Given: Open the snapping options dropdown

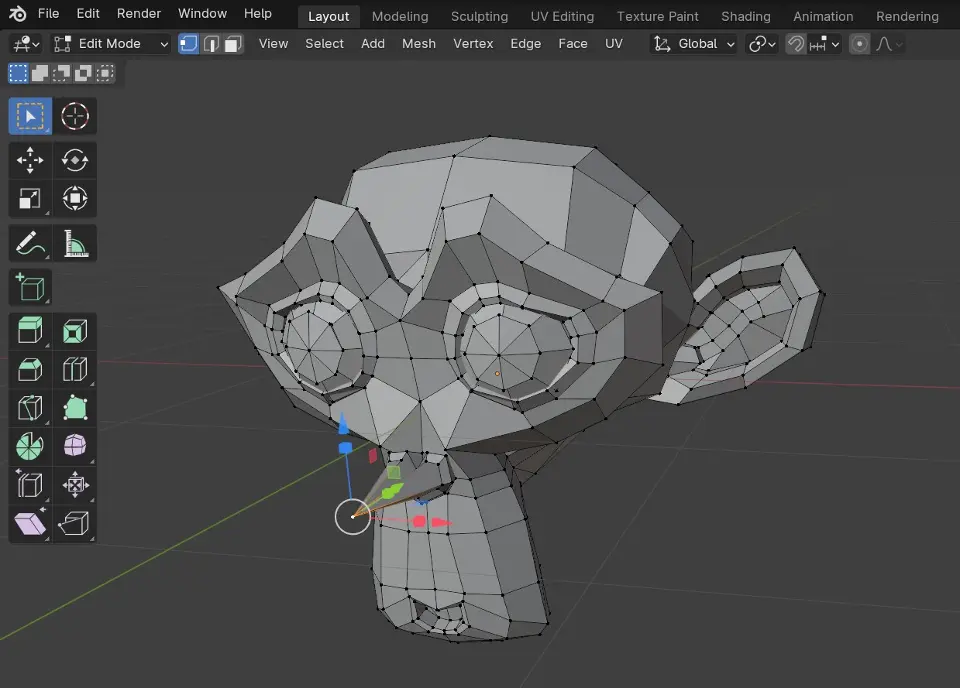Looking at the screenshot, I should pos(824,44).
